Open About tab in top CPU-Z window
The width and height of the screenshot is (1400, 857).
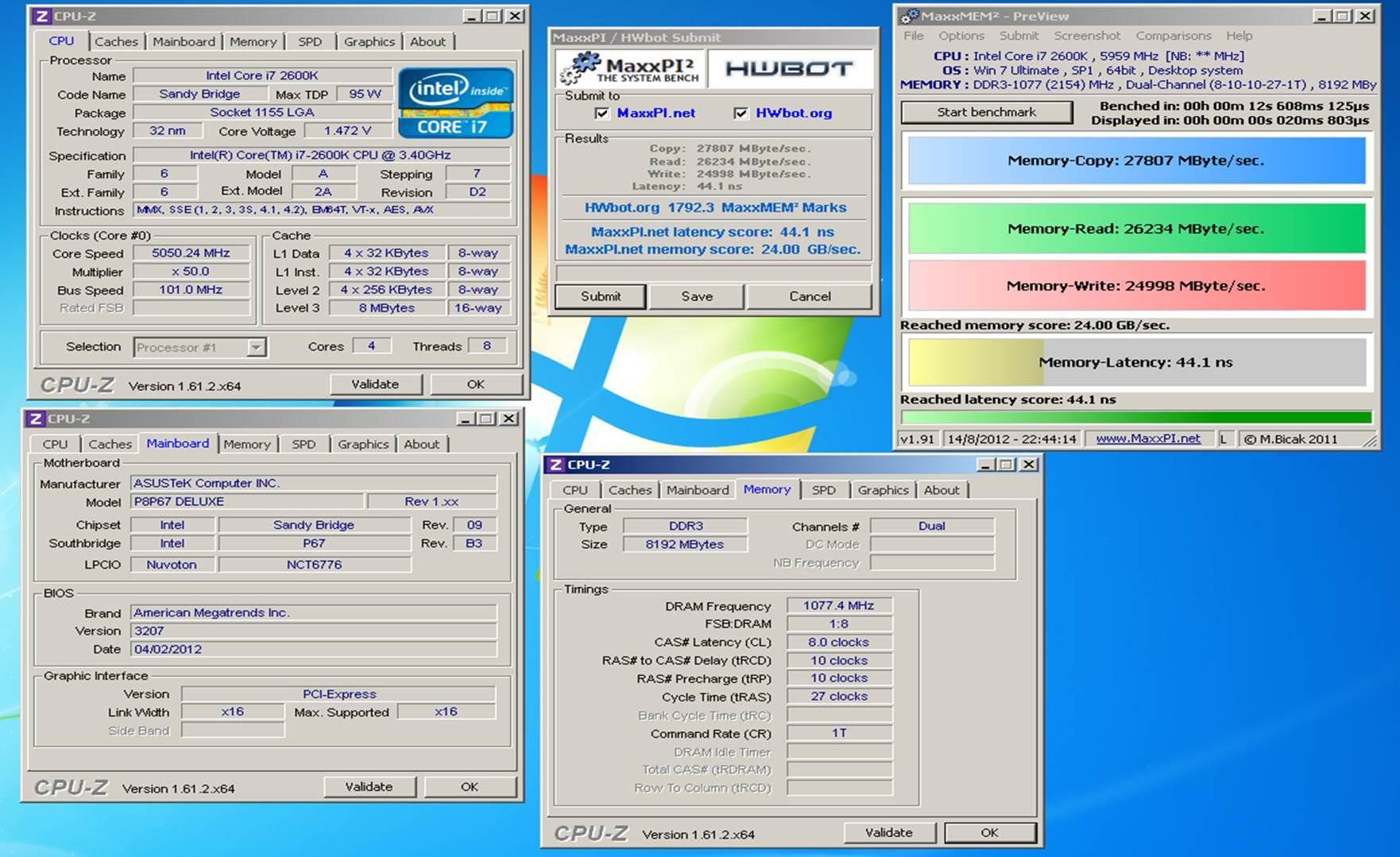[x=427, y=41]
